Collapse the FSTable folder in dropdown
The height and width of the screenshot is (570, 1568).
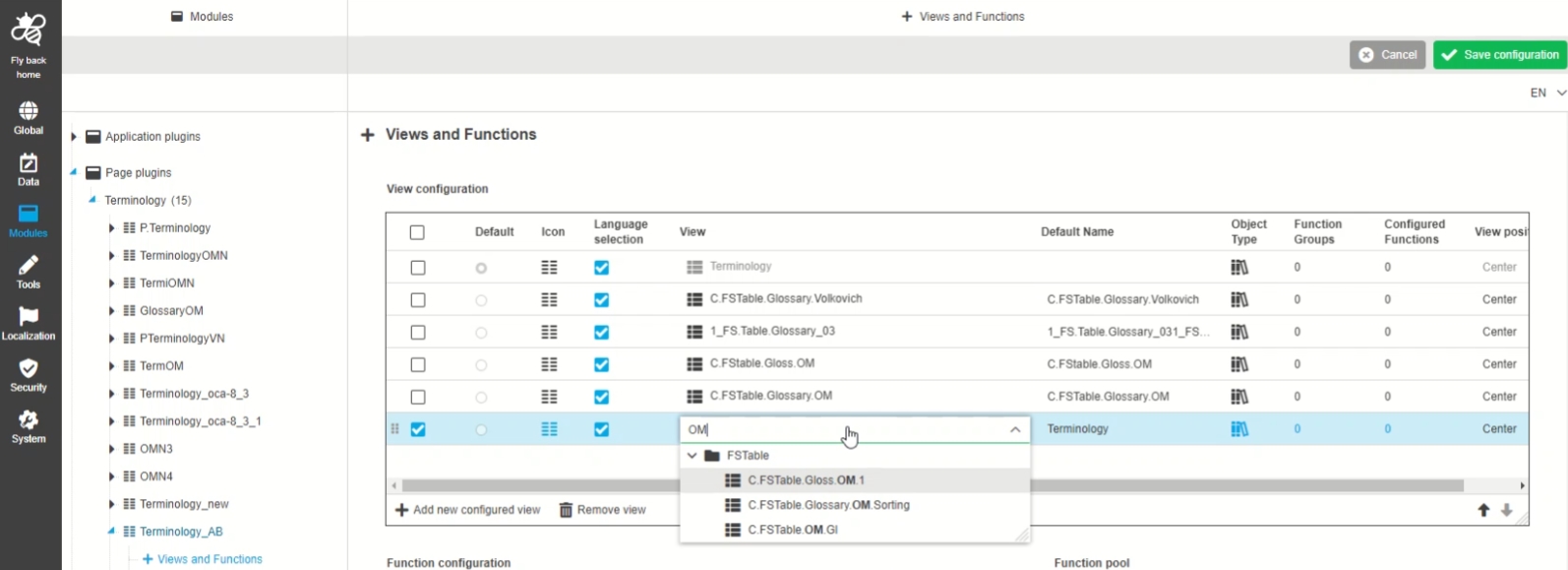[x=693, y=456]
